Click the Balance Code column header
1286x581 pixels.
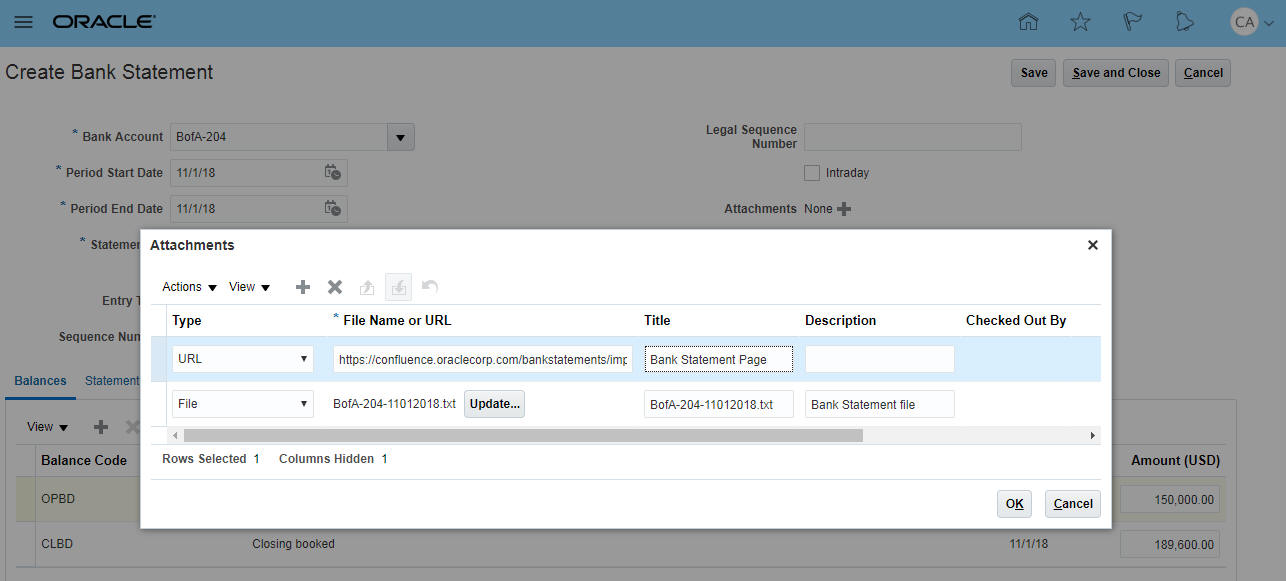coord(84,460)
